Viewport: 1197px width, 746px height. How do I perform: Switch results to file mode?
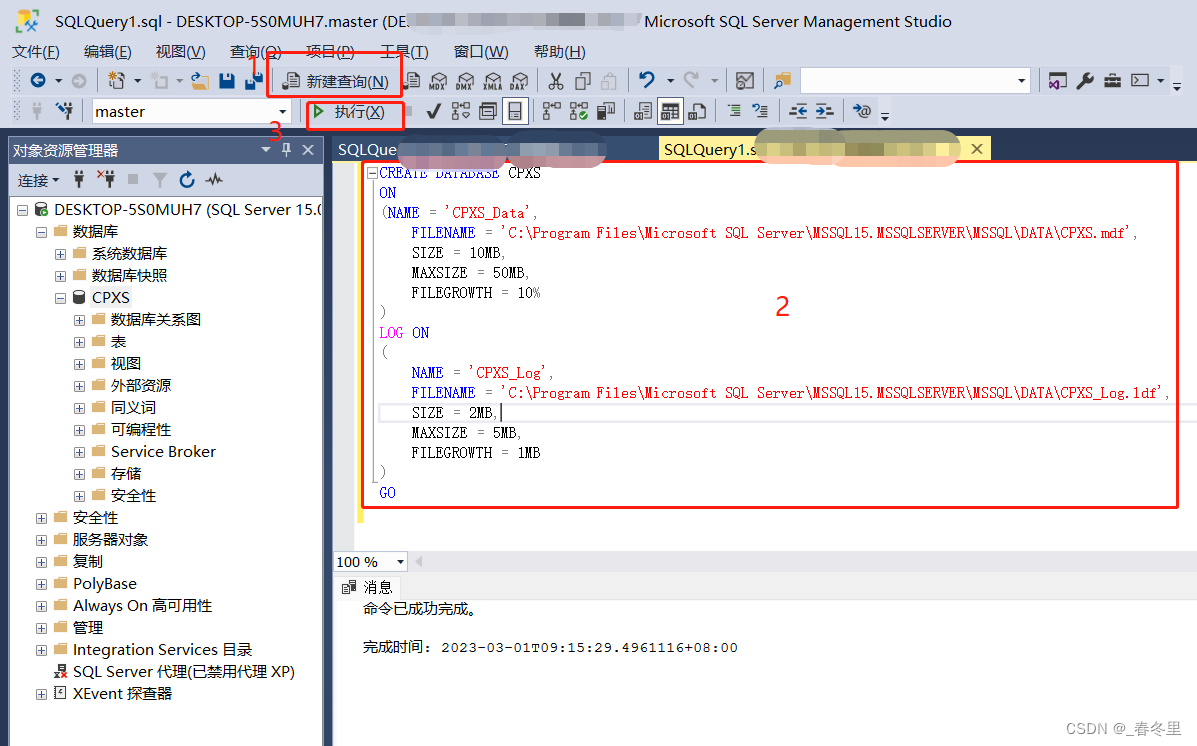697,111
